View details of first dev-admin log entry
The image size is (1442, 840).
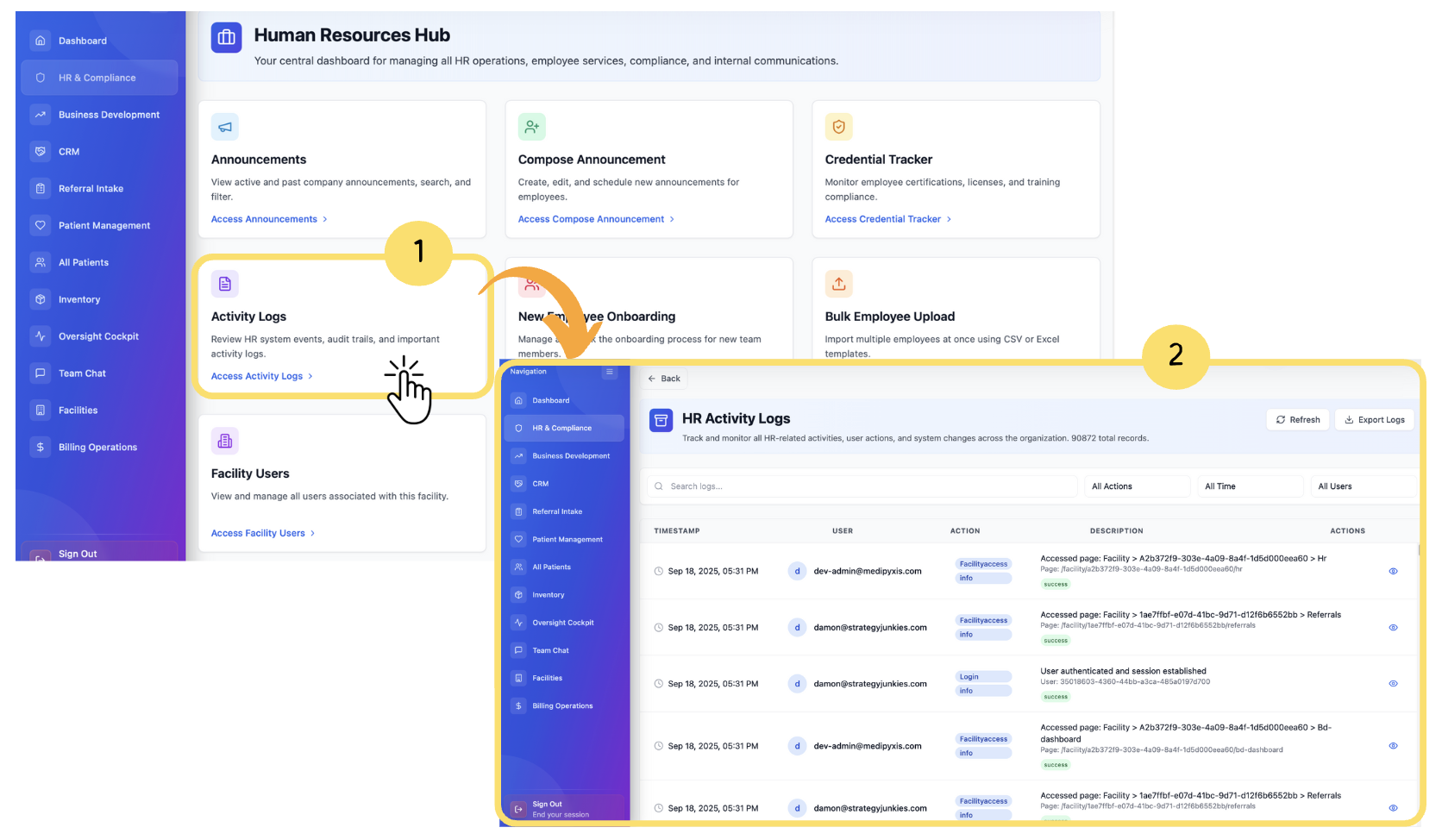pyautogui.click(x=1393, y=571)
